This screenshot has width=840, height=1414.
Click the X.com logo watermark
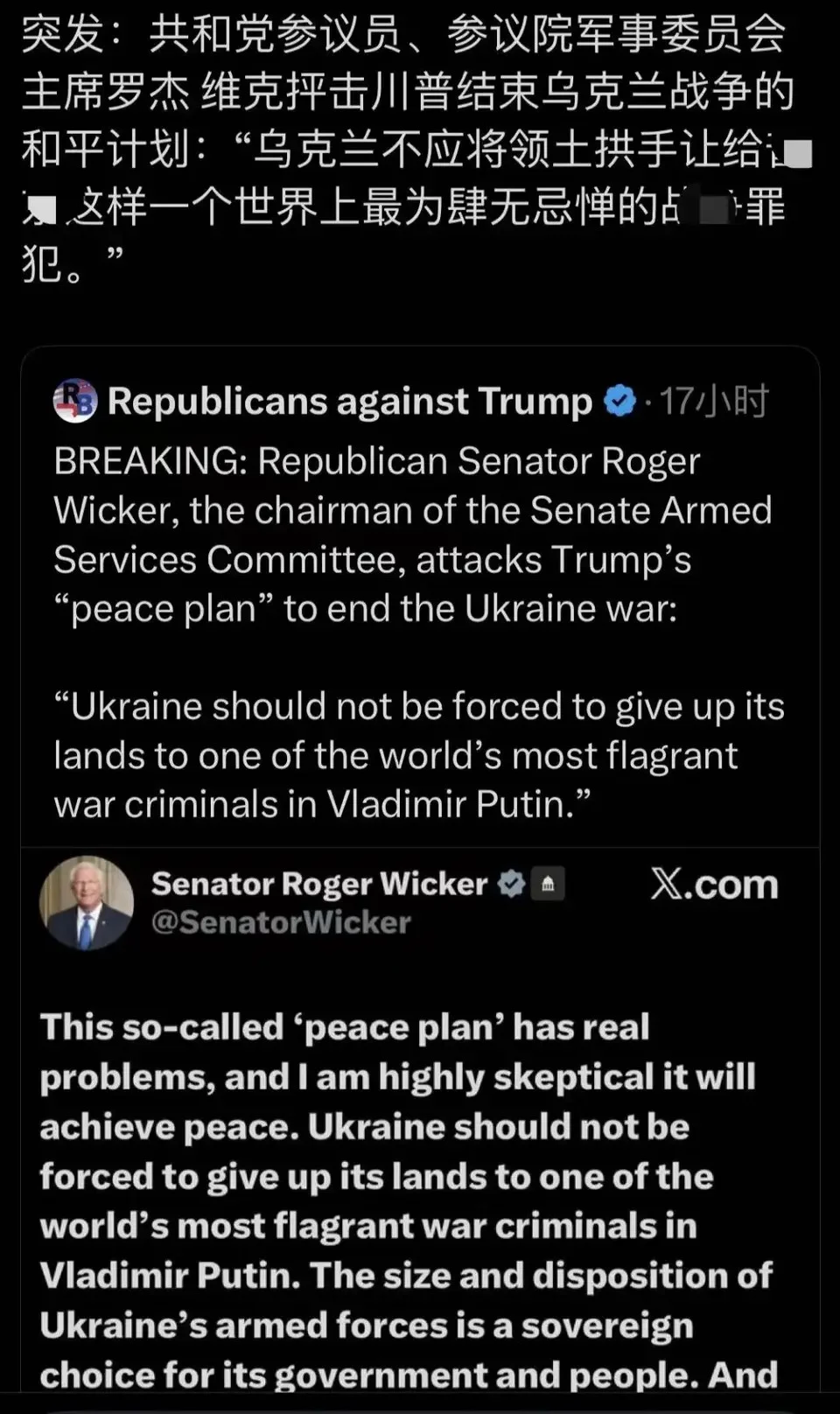tap(714, 885)
